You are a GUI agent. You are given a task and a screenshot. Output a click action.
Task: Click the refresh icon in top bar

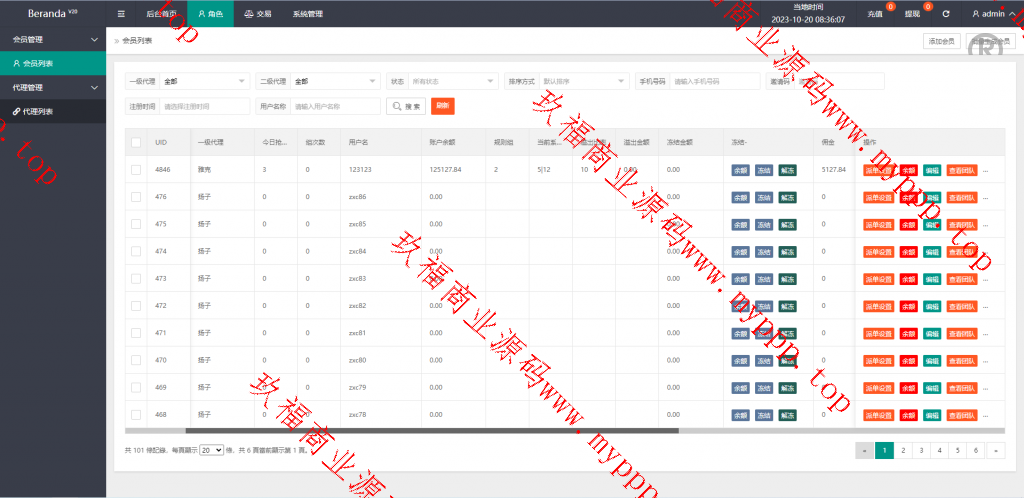(946, 14)
